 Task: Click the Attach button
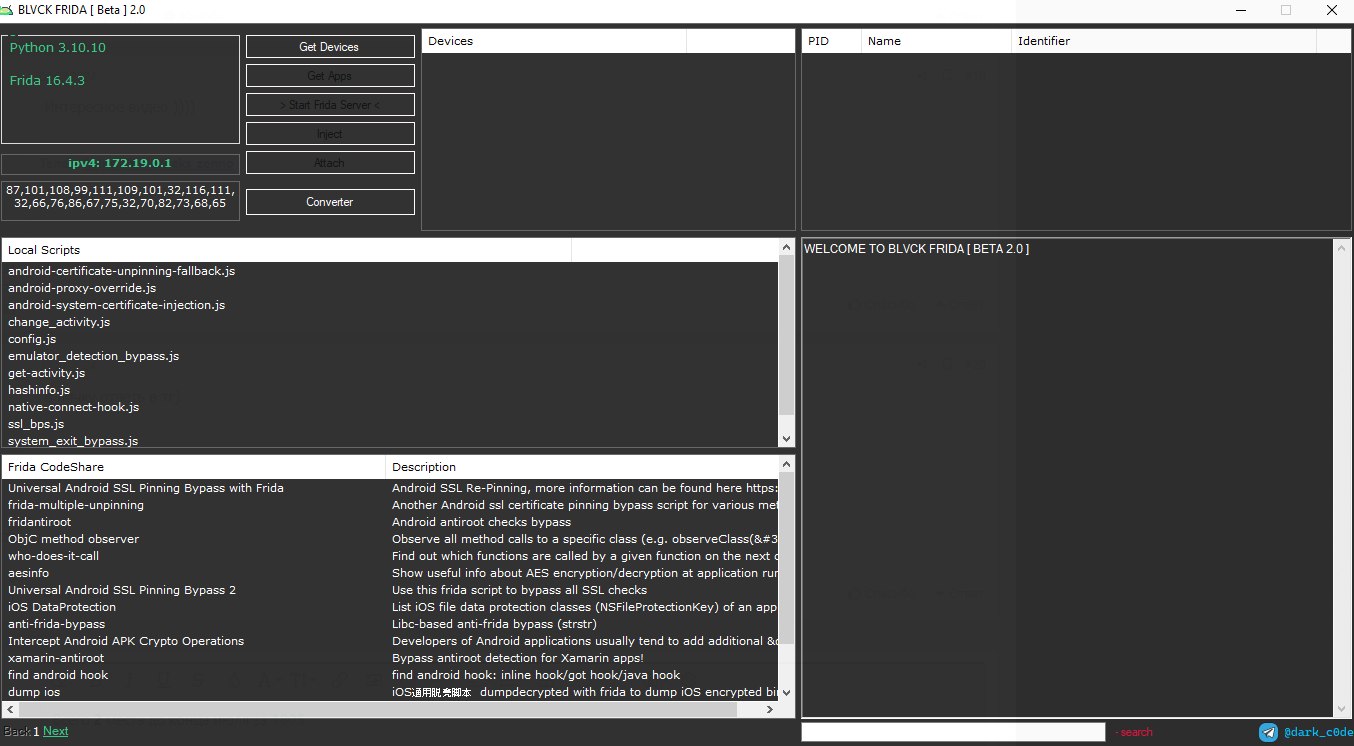(330, 163)
